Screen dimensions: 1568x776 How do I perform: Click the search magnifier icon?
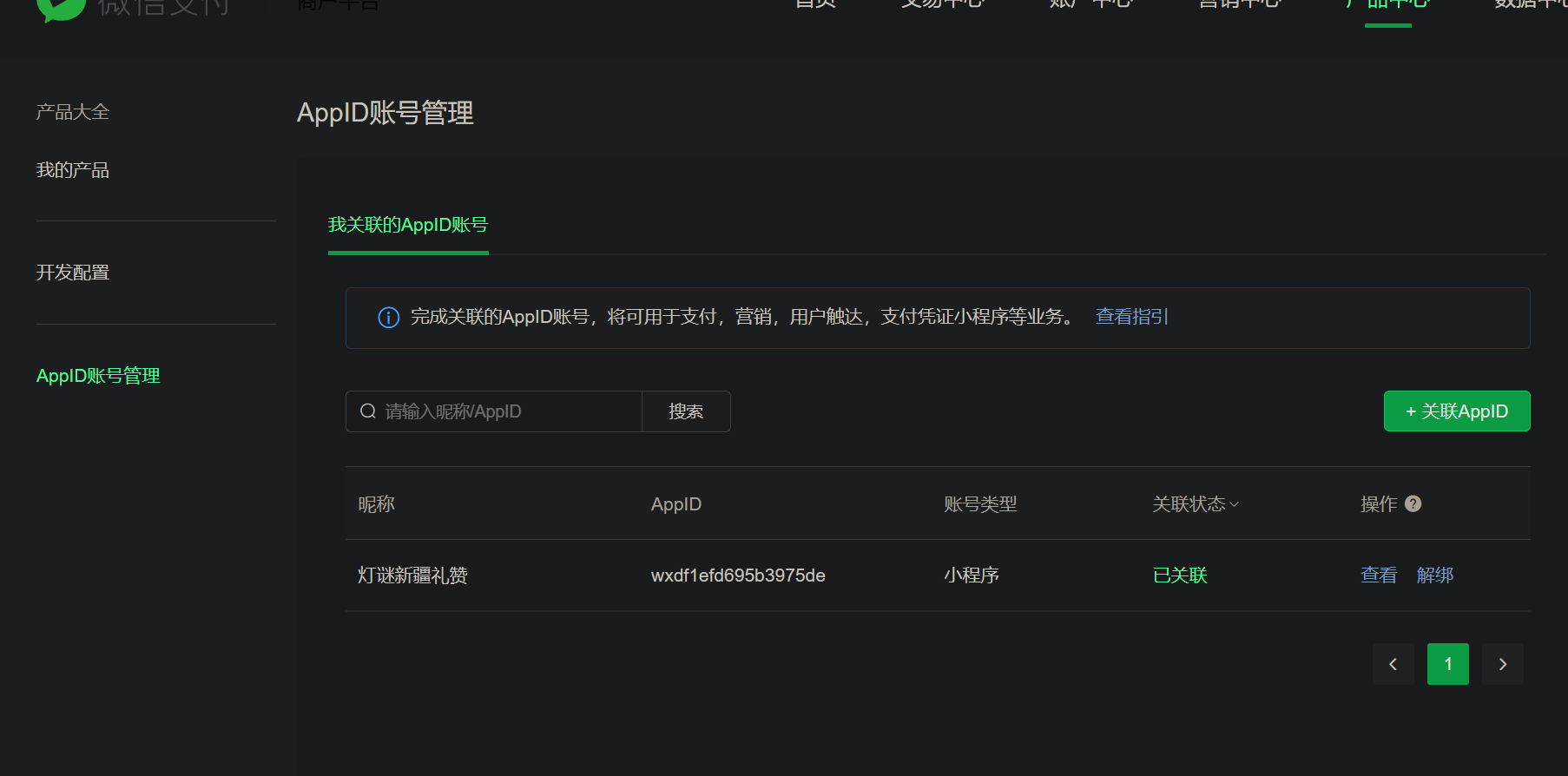tap(368, 411)
